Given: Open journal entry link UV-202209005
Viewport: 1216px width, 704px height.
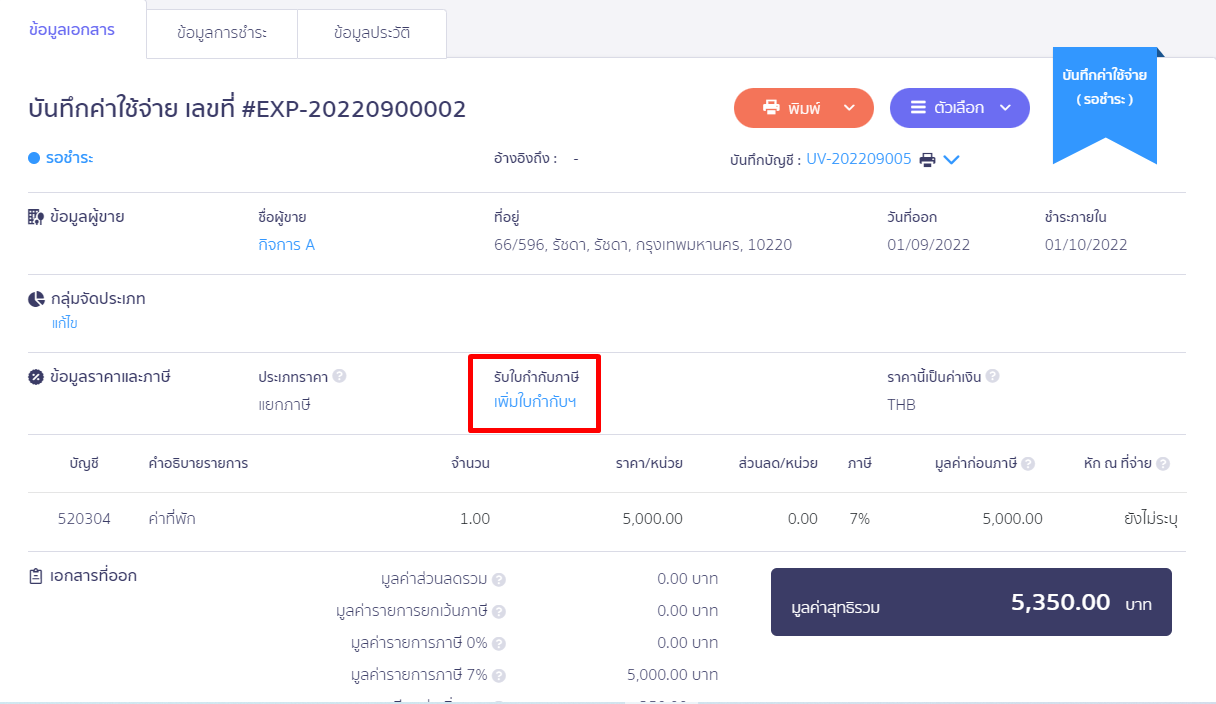Looking at the screenshot, I should (859, 159).
